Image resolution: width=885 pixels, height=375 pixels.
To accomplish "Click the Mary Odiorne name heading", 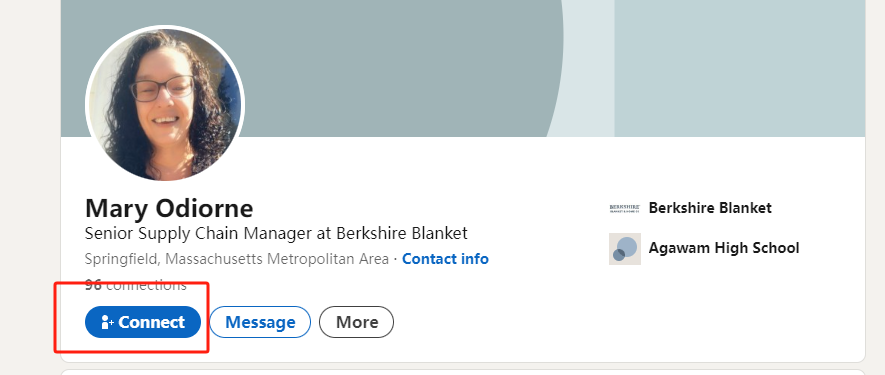I will click(x=169, y=208).
